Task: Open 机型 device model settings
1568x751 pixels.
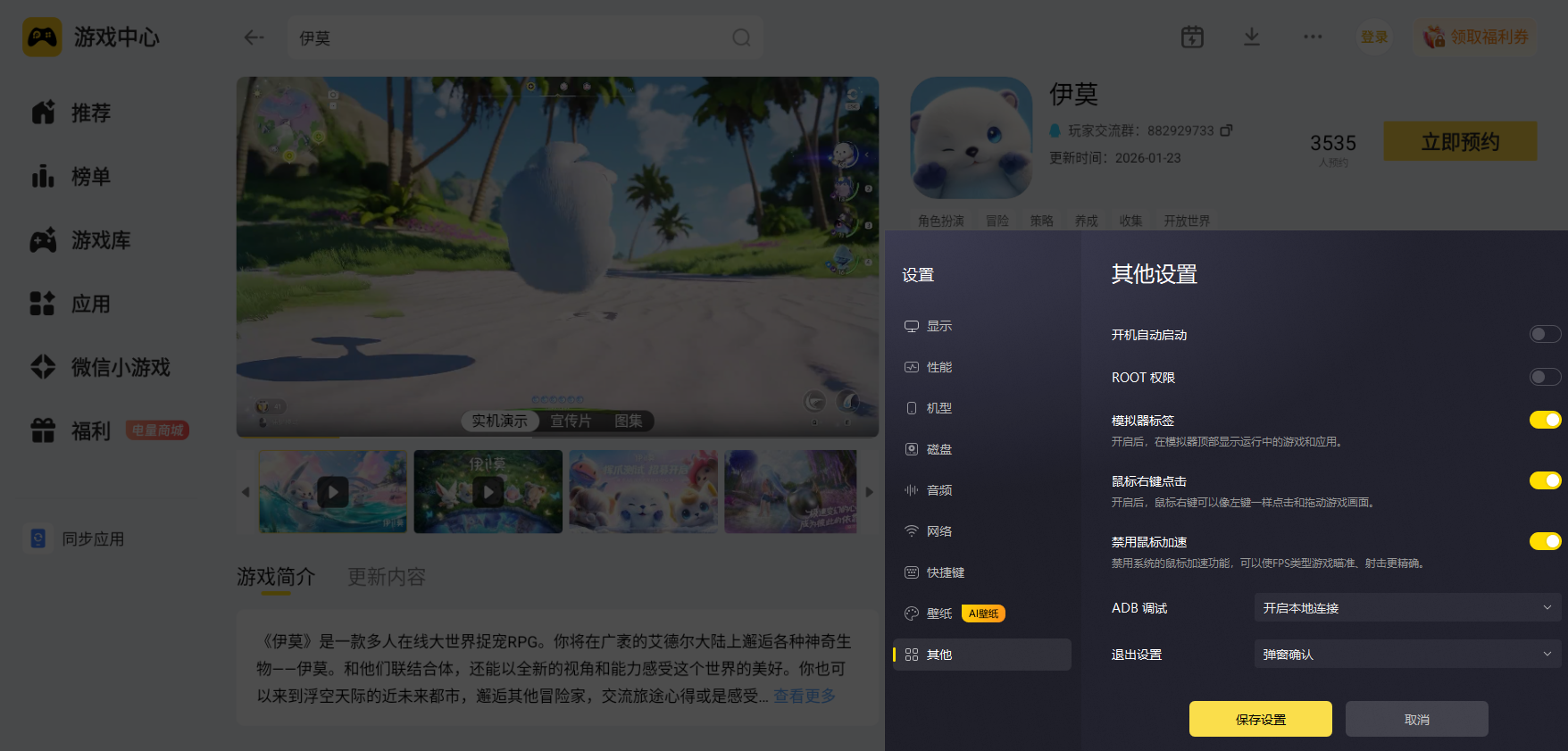Action: pyautogui.click(x=982, y=408)
